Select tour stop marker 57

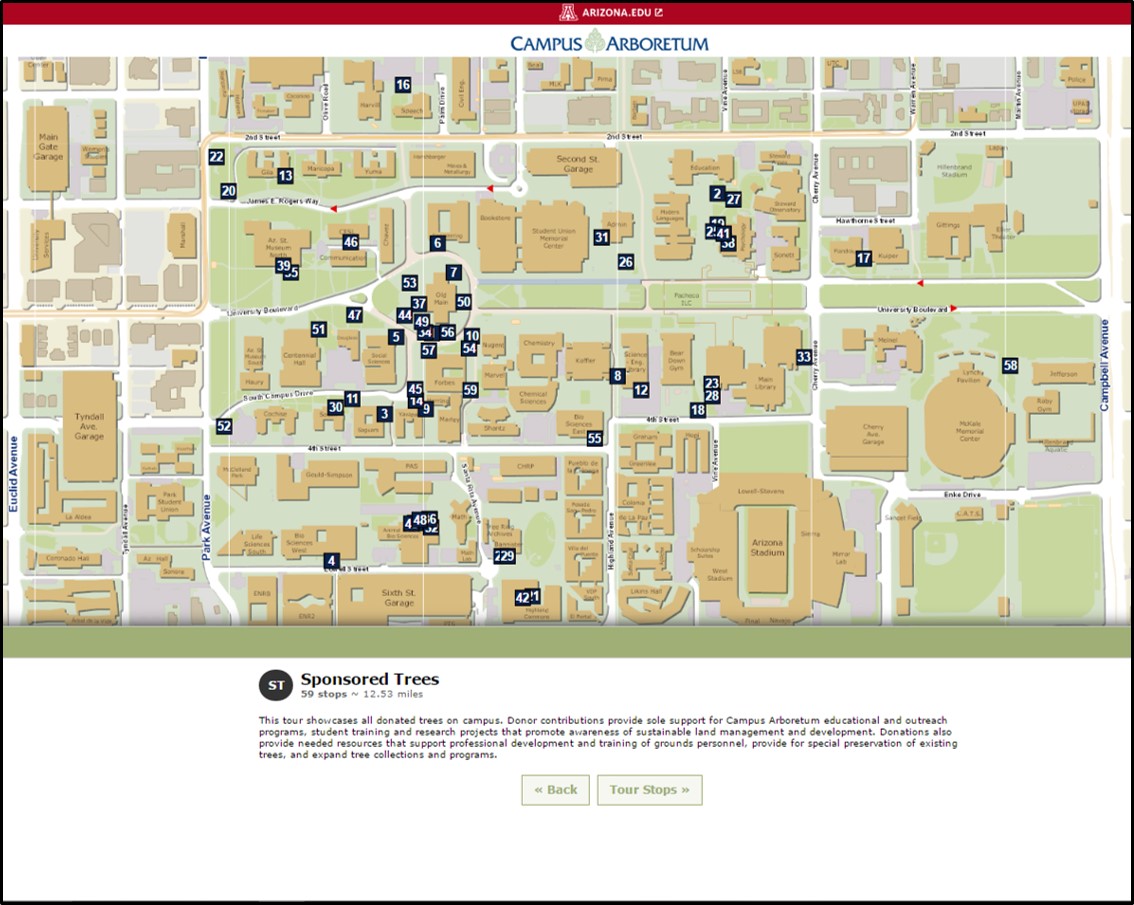[x=429, y=351]
